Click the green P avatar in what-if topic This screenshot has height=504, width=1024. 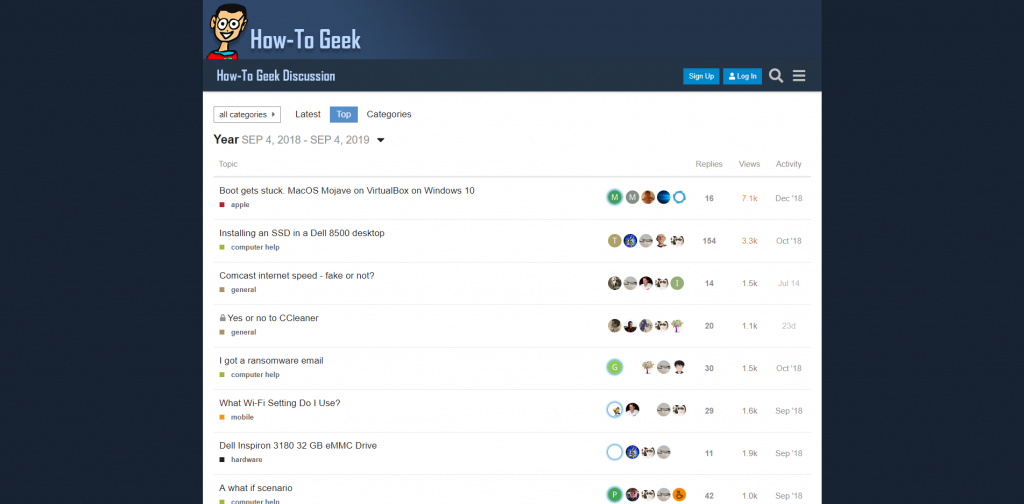(614, 495)
